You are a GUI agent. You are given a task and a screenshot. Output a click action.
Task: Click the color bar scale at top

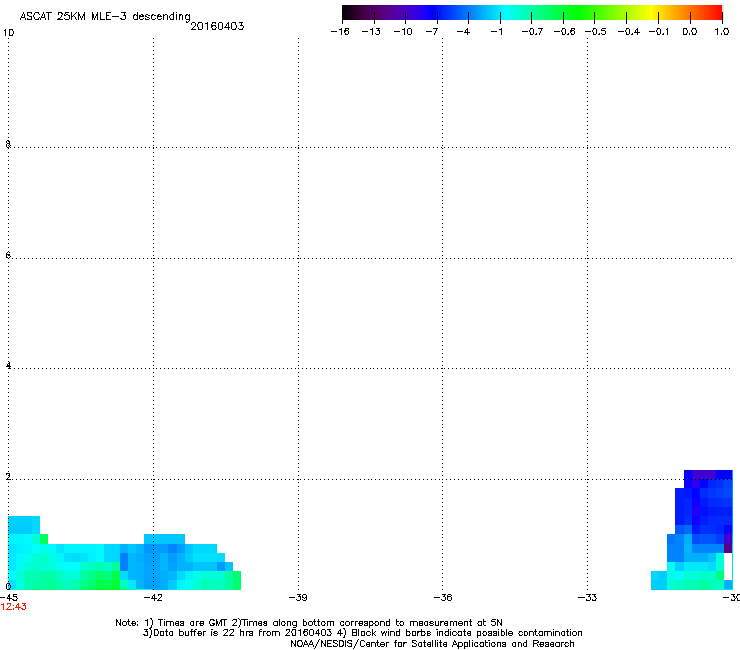pyautogui.click(x=532, y=13)
